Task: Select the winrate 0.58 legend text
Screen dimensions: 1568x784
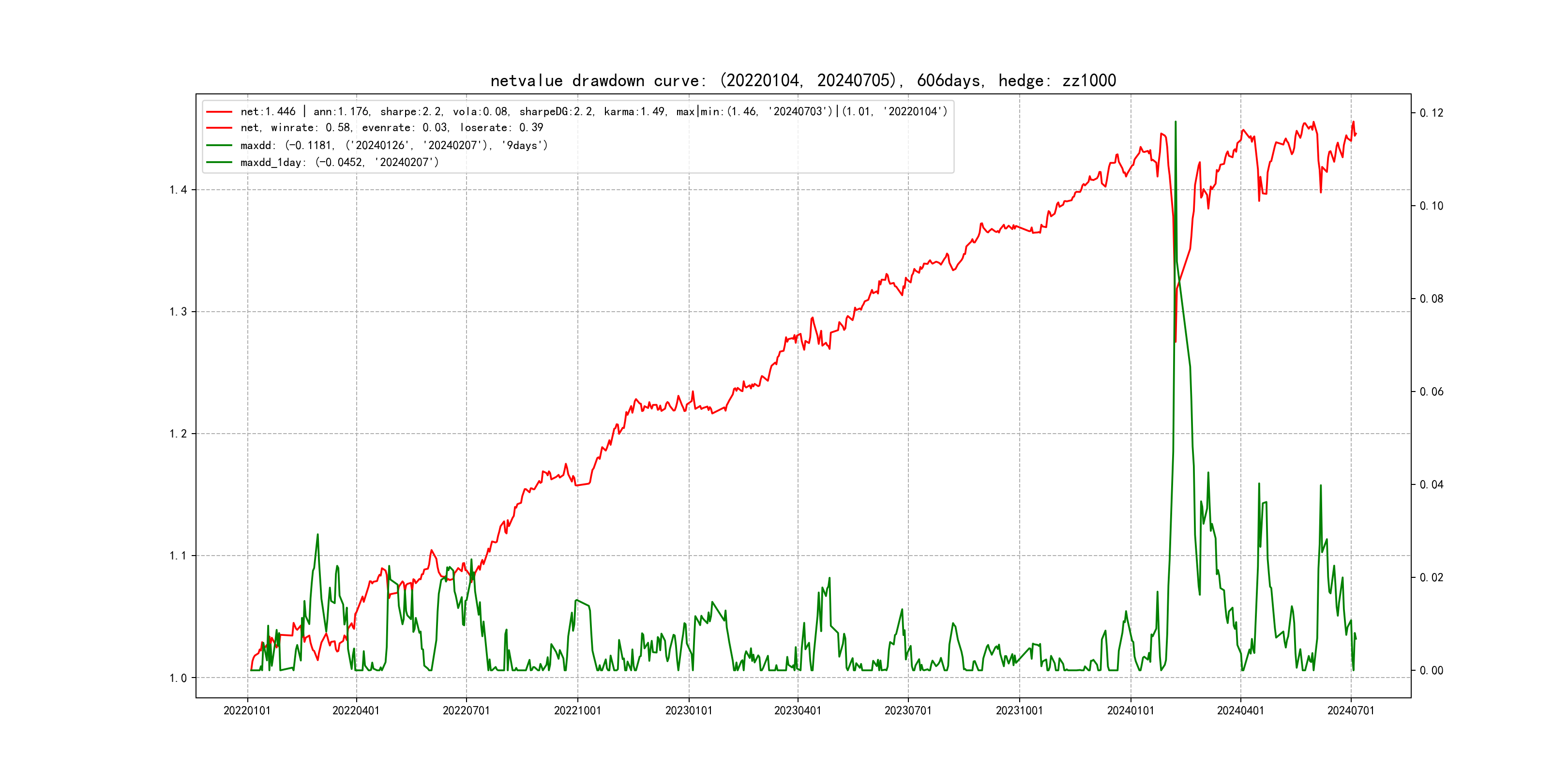Action: point(392,128)
